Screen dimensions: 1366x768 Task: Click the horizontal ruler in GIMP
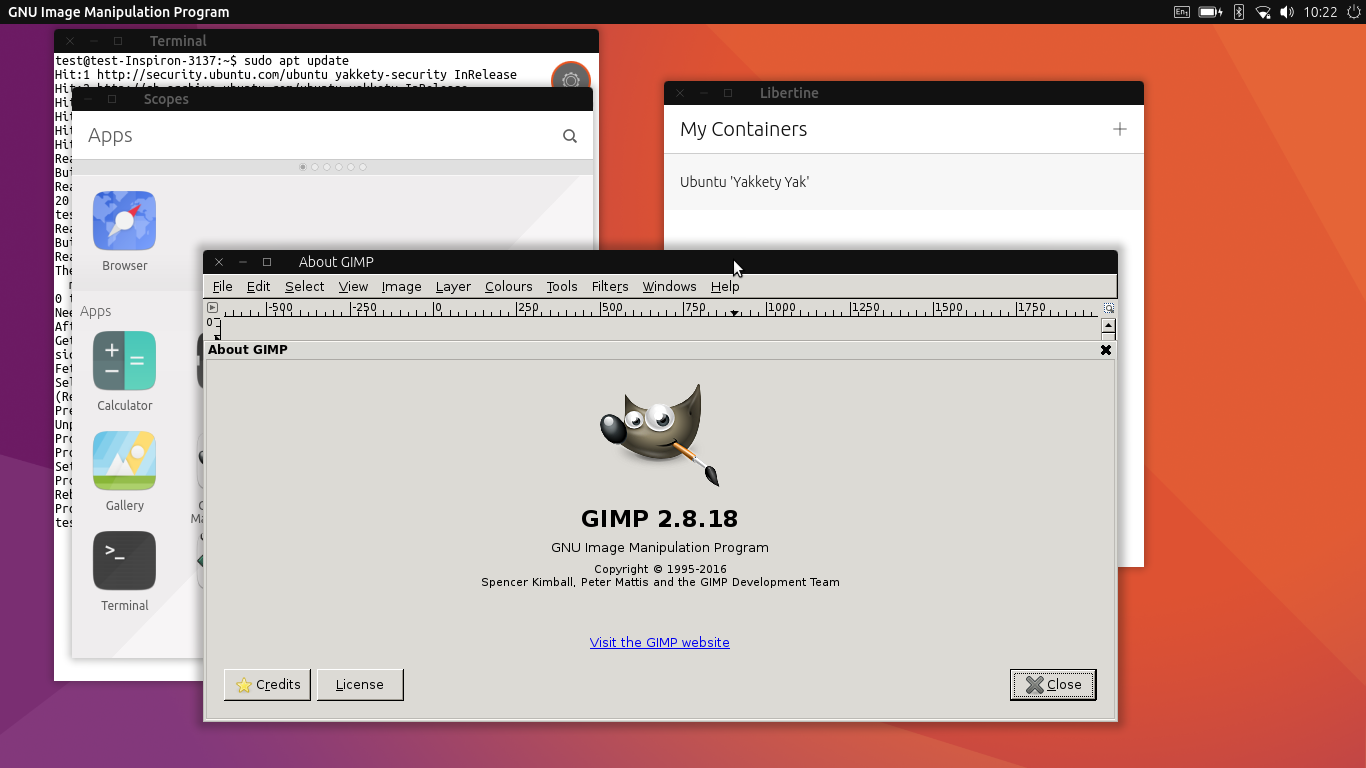coord(660,308)
